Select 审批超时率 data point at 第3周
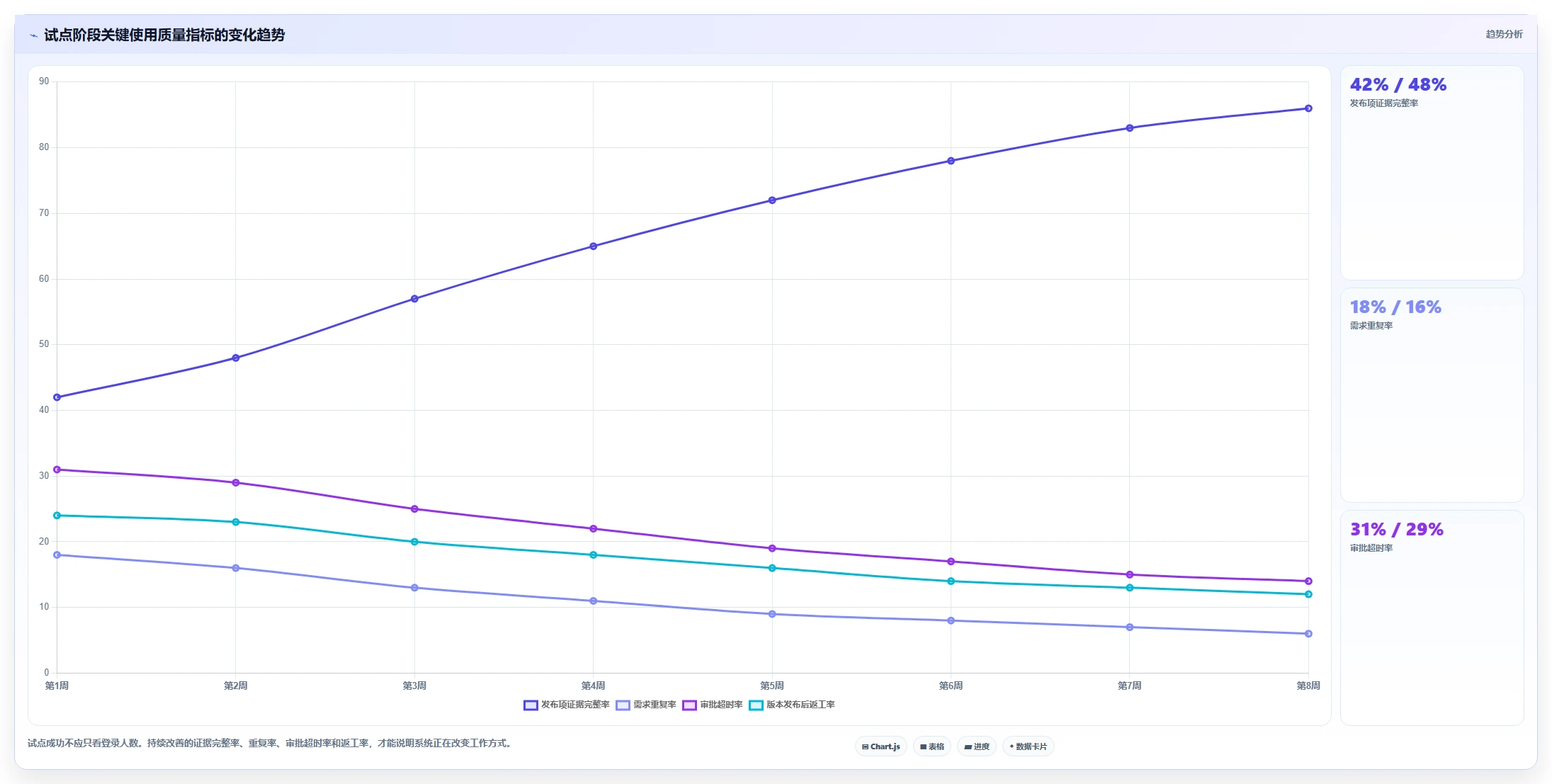This screenshot has width=1552, height=784. point(414,509)
